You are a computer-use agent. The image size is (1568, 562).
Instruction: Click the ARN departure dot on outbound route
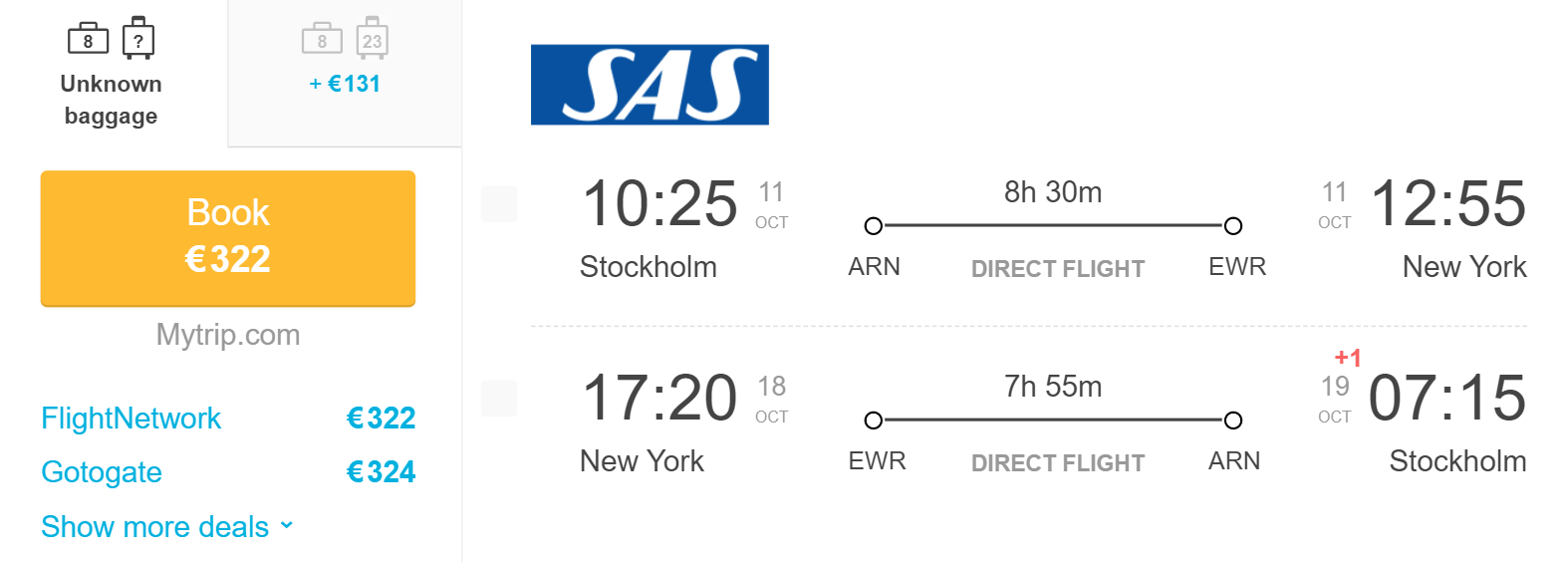pyautogui.click(x=874, y=226)
